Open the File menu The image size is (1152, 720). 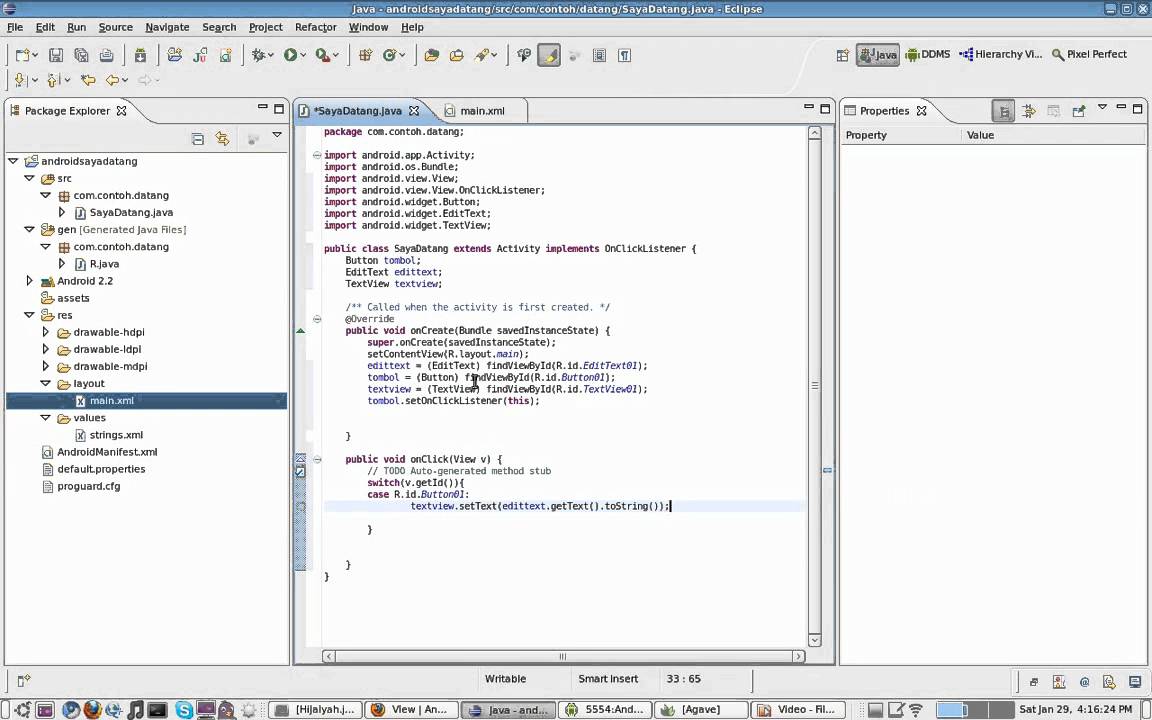(15, 27)
